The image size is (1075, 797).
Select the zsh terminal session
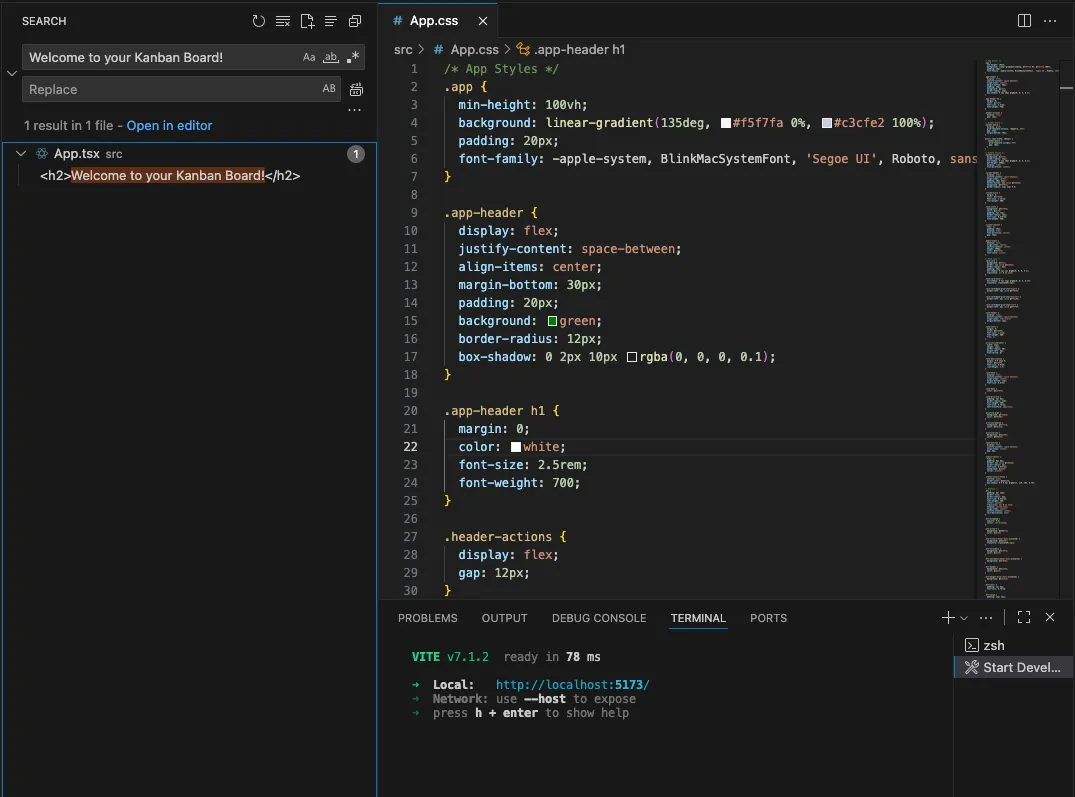coord(1014,646)
